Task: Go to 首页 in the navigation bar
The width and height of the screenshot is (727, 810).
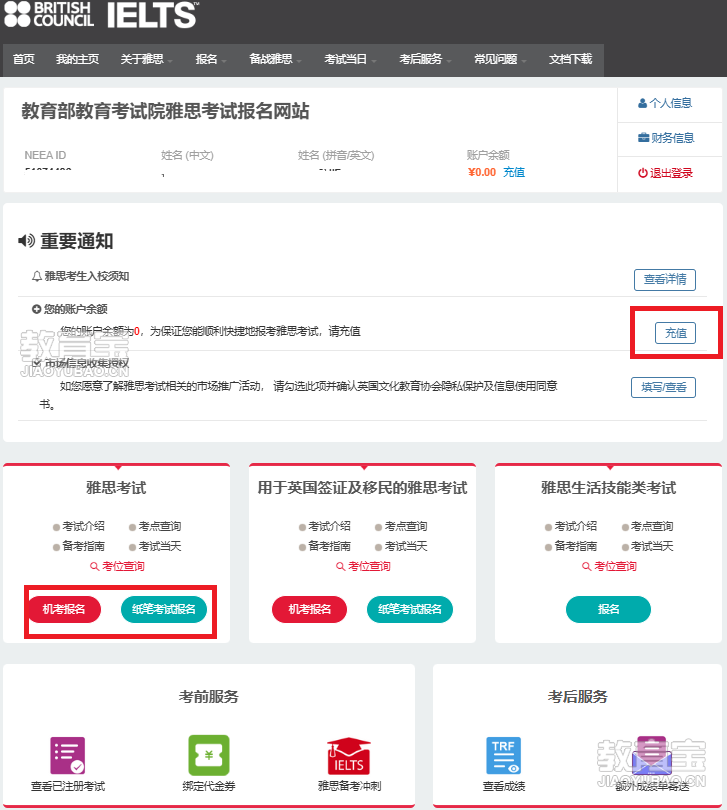Action: (24, 59)
